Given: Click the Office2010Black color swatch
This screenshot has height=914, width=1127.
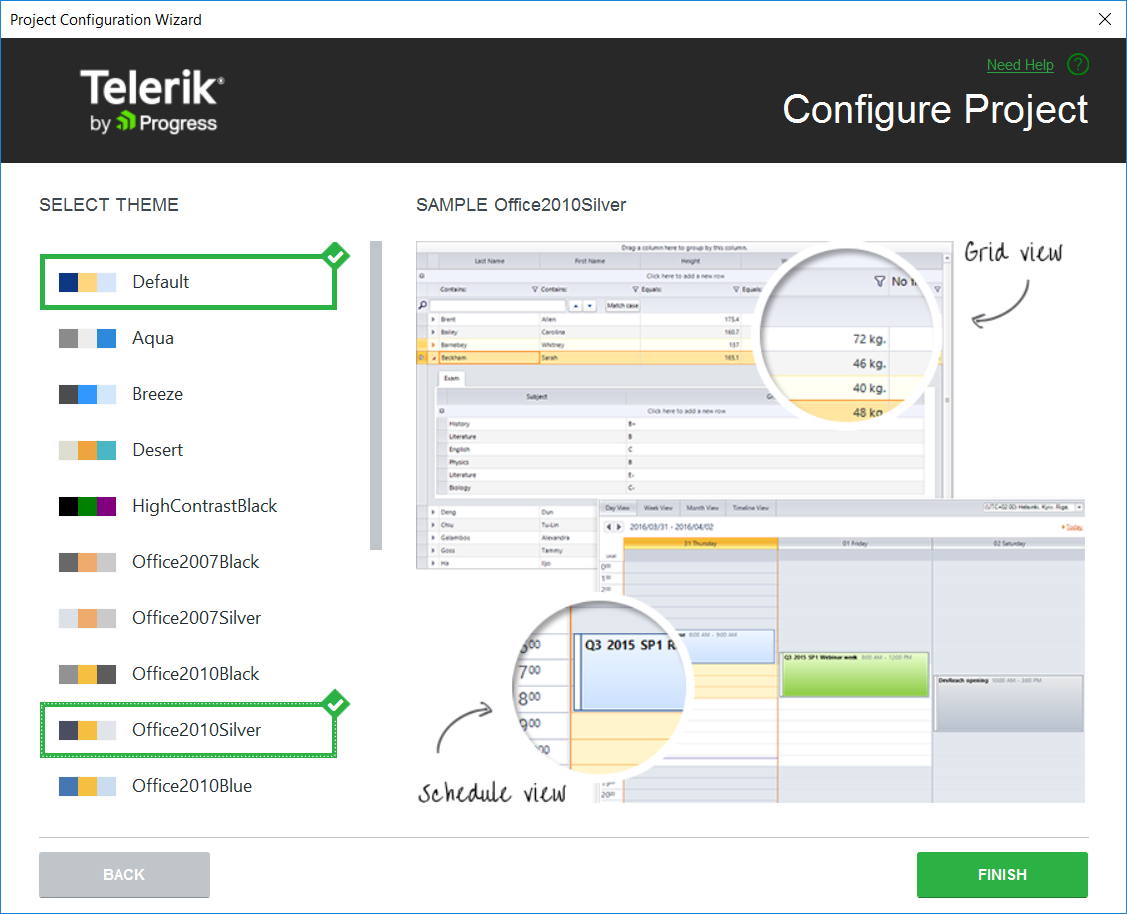Looking at the screenshot, I should click(x=87, y=674).
